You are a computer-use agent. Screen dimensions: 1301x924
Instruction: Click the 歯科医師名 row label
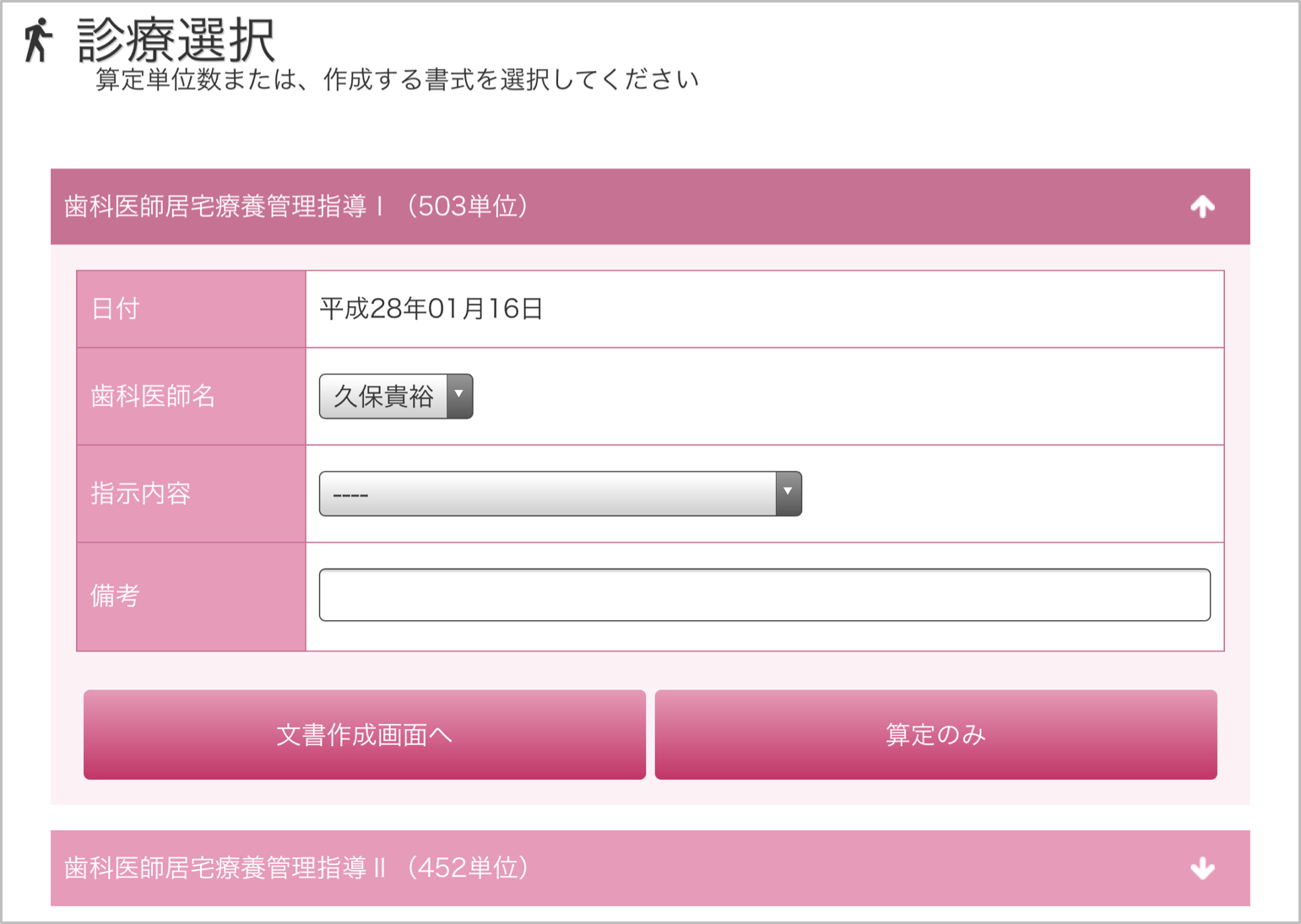[x=153, y=396]
